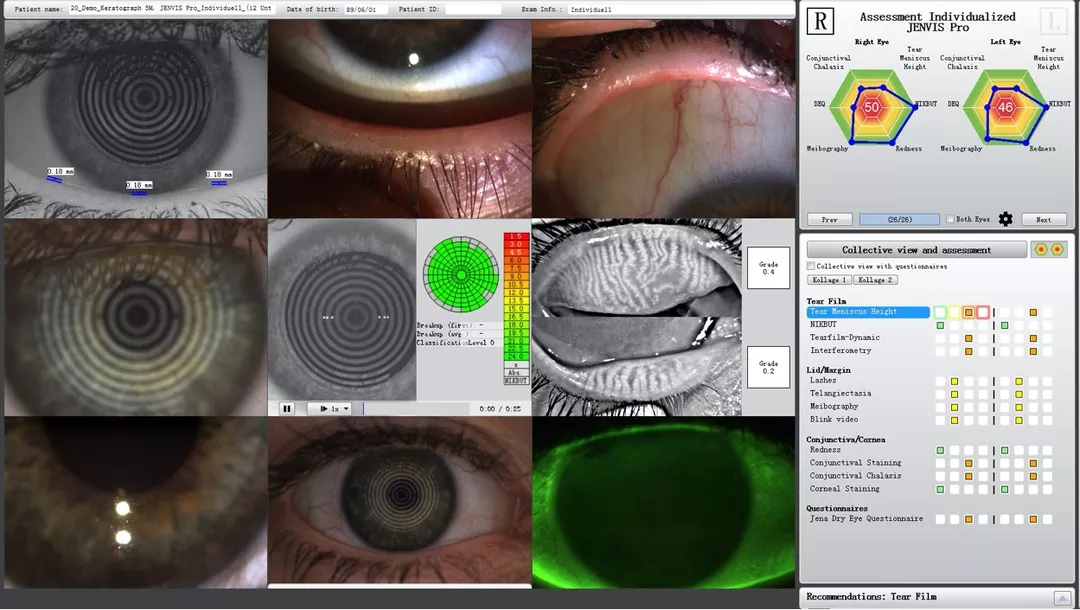Expand the Recommendations: Tear Film panel

[x=1062, y=597]
